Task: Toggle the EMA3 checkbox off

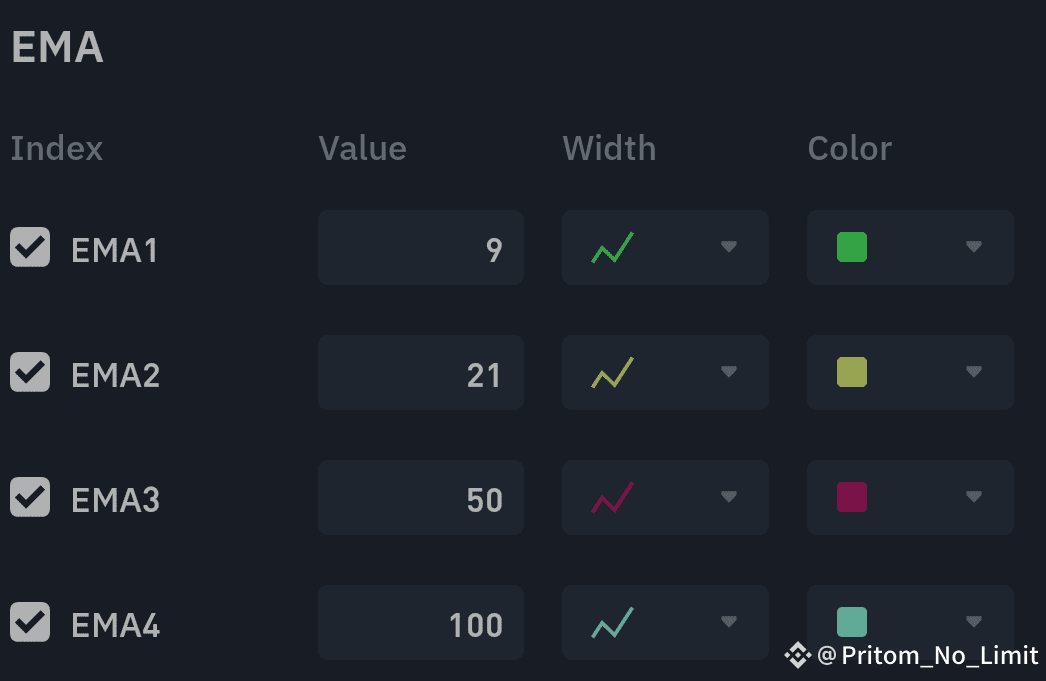Action: pyautogui.click(x=30, y=497)
